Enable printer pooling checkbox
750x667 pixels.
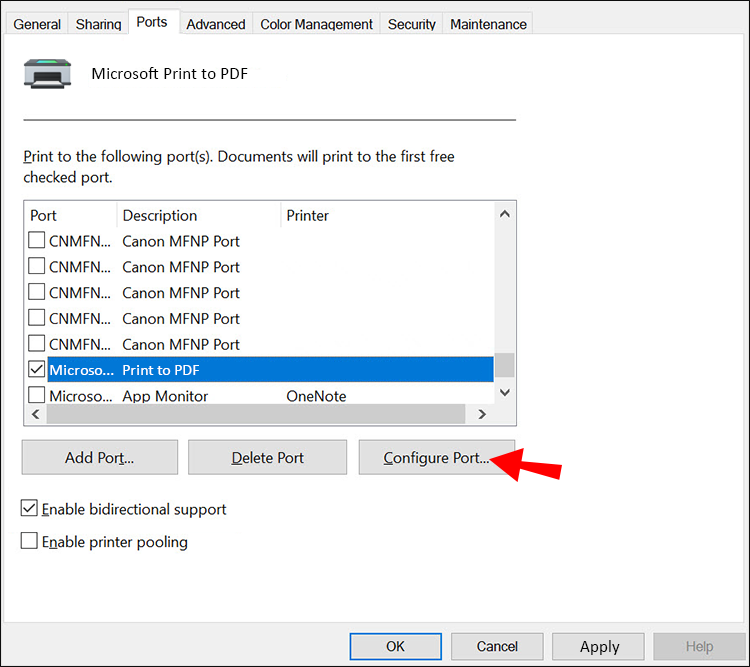[x=30, y=542]
